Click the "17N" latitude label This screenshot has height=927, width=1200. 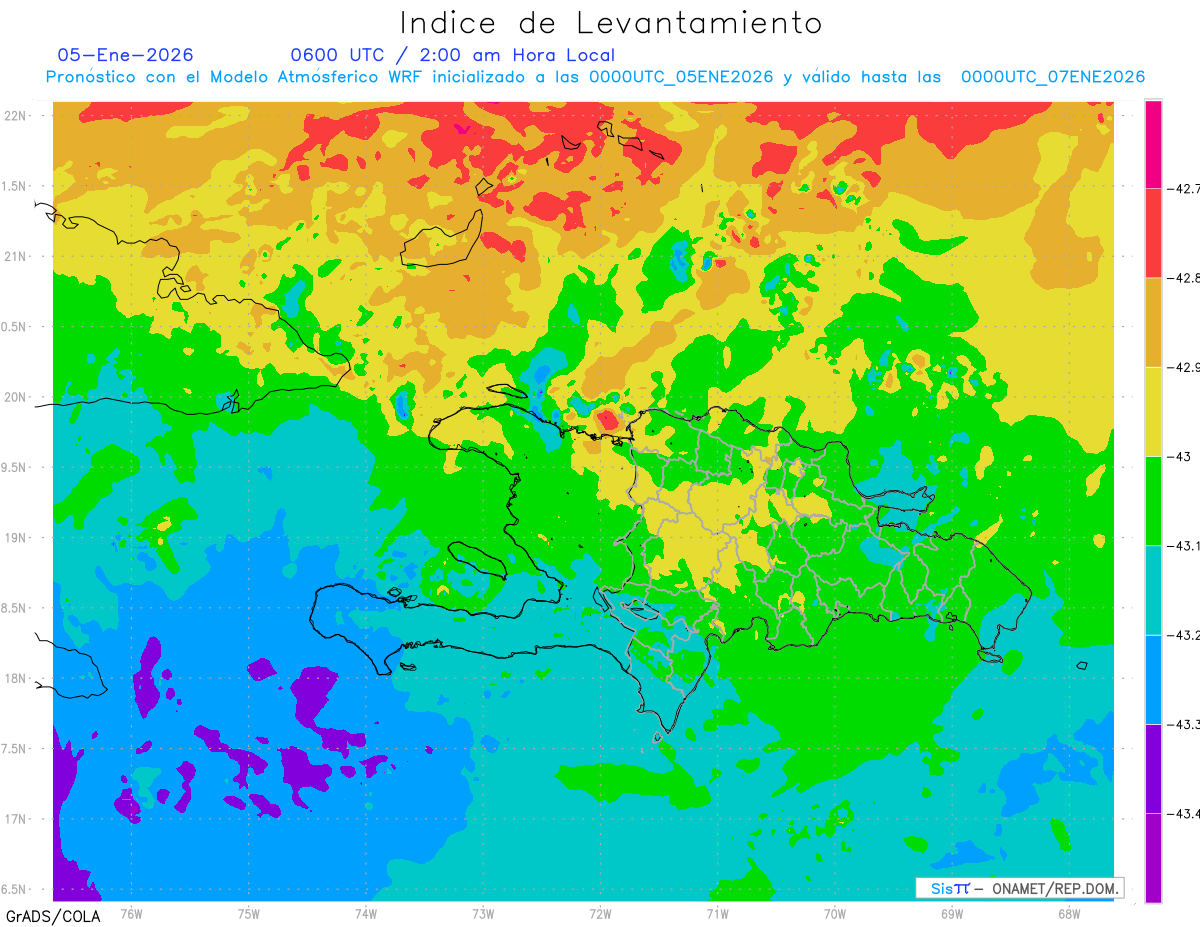click(x=15, y=819)
